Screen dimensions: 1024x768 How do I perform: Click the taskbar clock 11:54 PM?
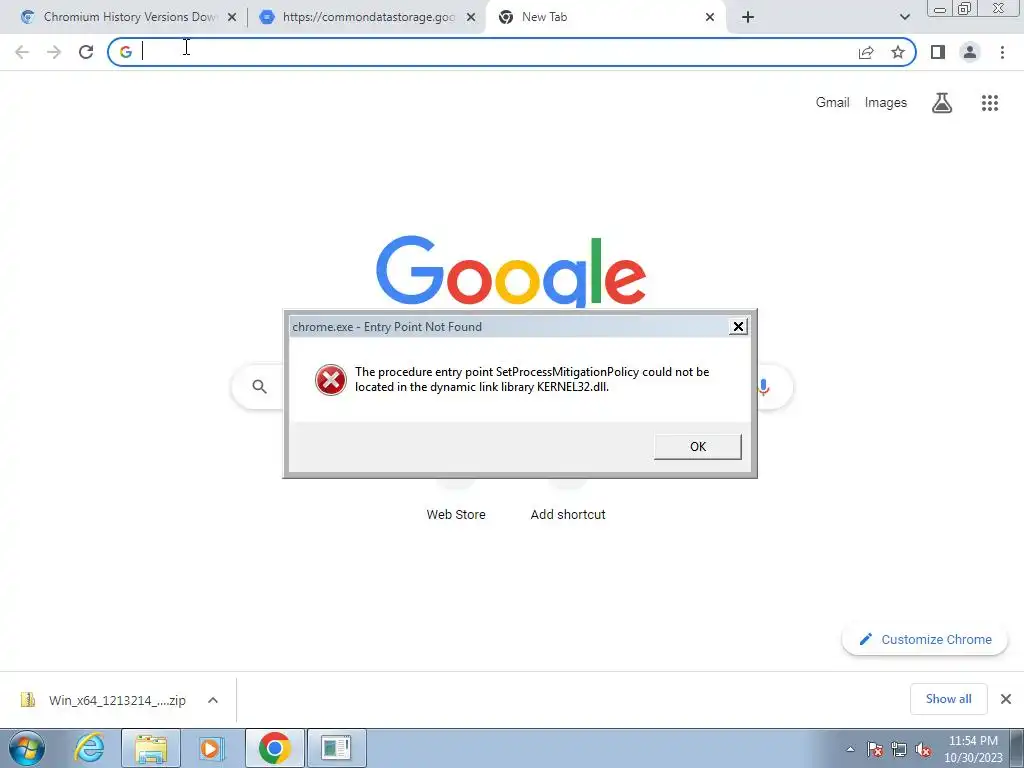click(973, 749)
